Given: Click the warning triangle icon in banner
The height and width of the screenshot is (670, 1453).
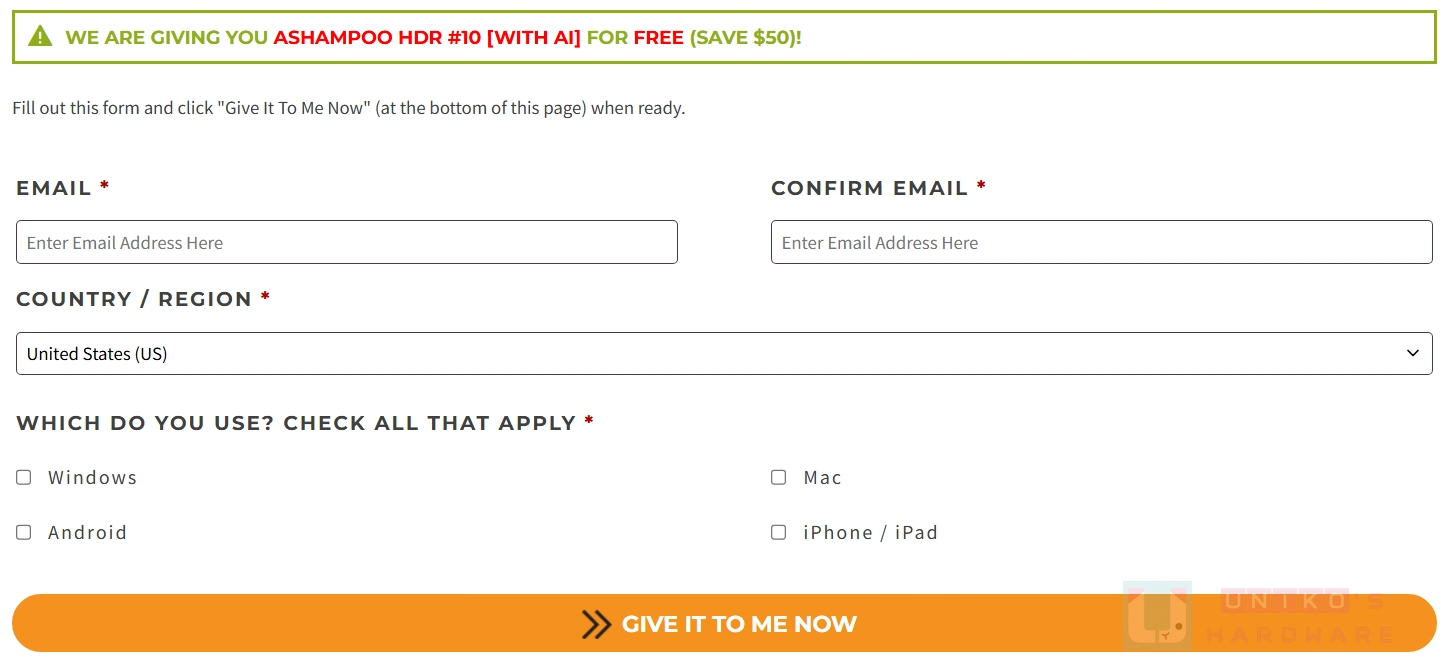Looking at the screenshot, I should [x=40, y=37].
